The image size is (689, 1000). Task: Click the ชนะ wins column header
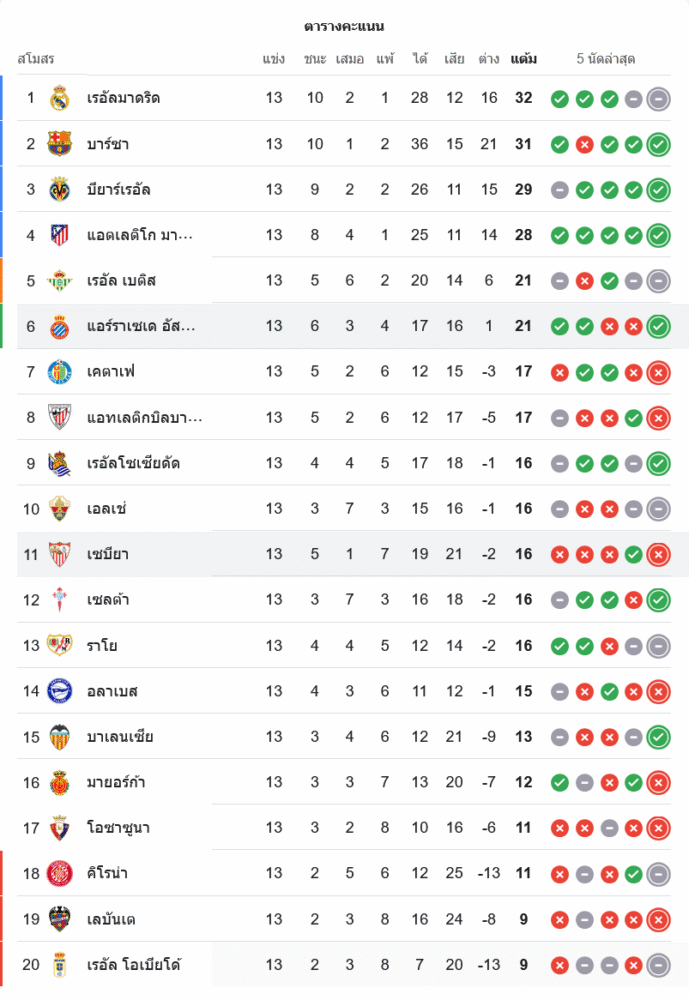[315, 59]
